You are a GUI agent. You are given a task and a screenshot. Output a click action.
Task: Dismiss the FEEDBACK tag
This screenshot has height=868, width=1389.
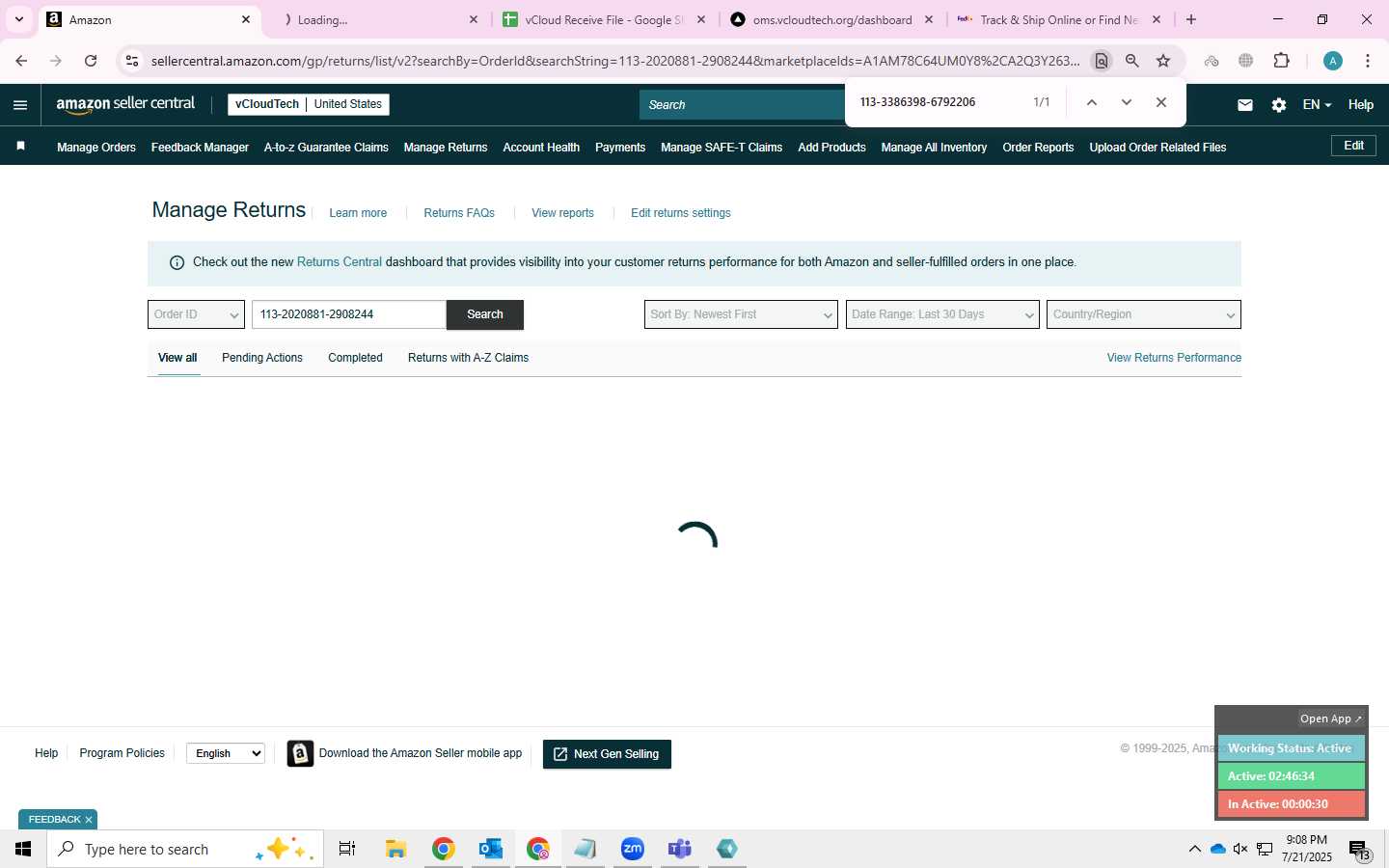pos(89,820)
